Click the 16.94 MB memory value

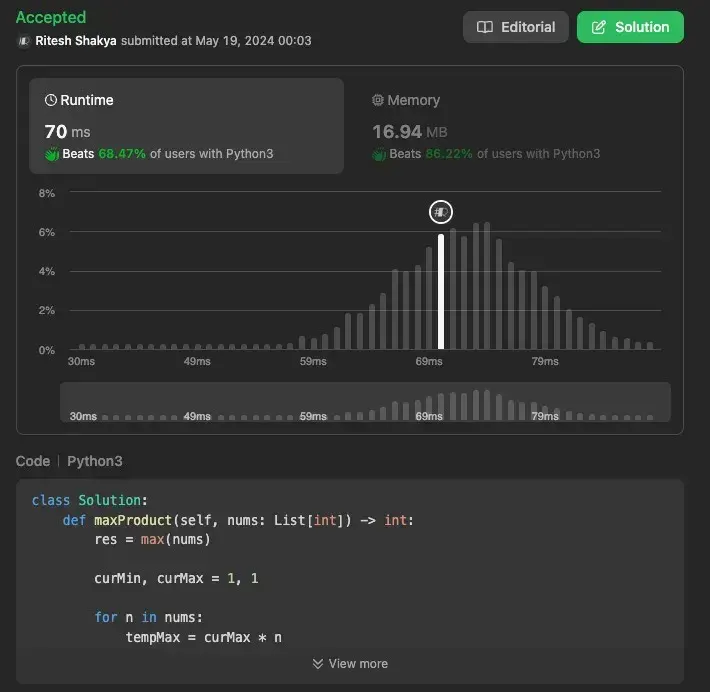pyautogui.click(x=409, y=132)
